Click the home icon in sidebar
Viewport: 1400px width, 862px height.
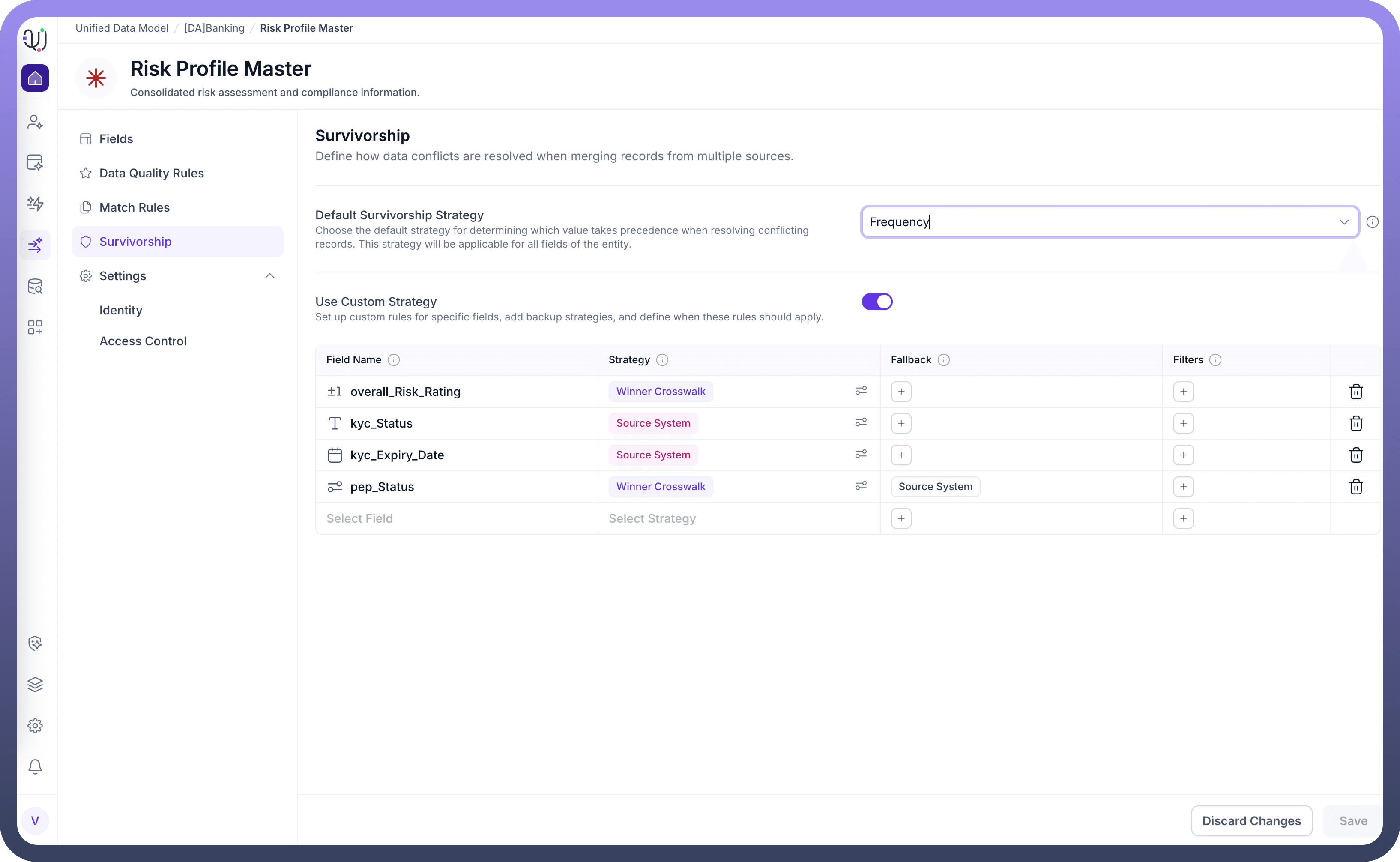pos(35,78)
